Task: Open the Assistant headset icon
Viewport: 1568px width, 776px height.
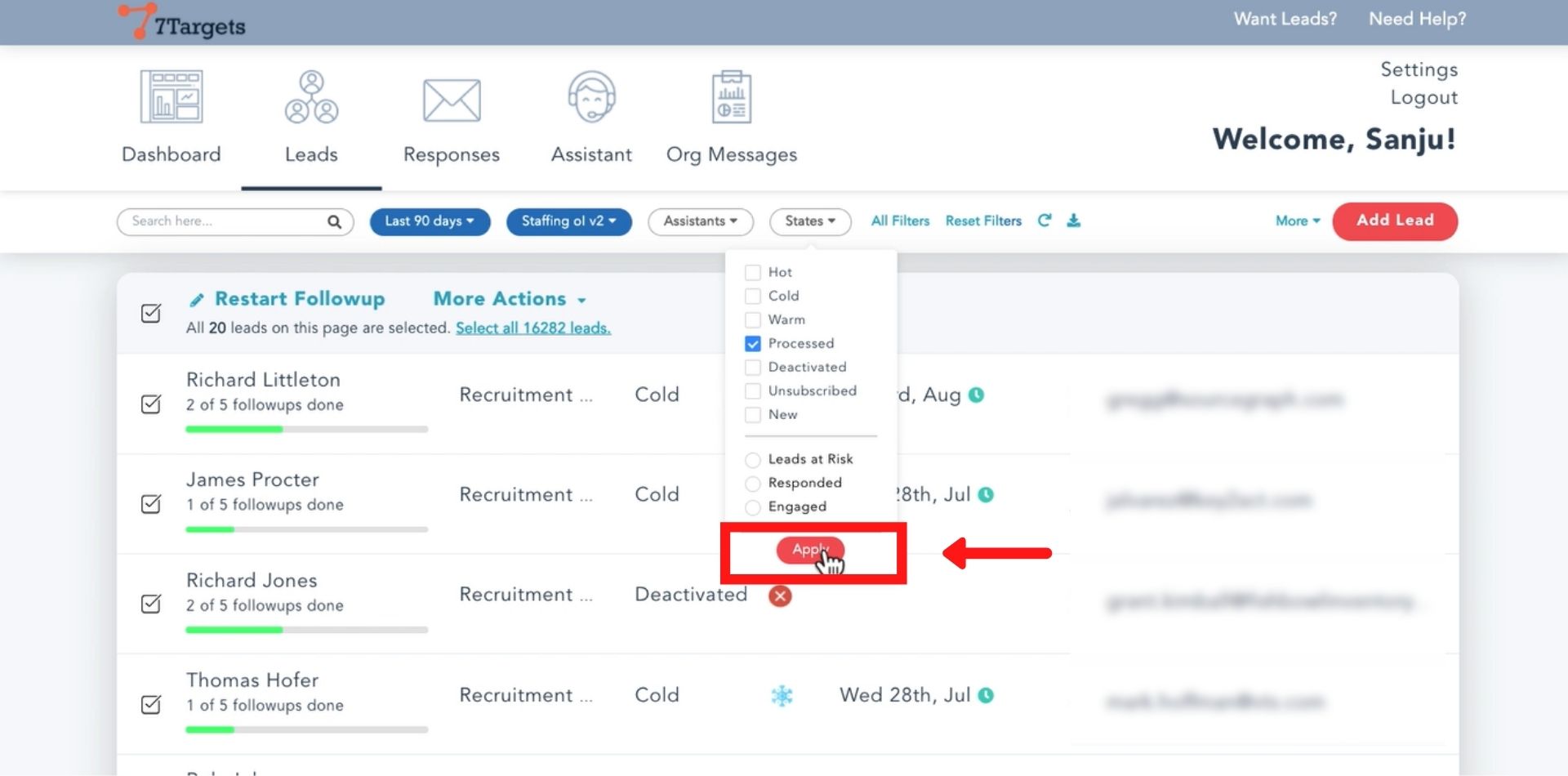Action: 591,97
